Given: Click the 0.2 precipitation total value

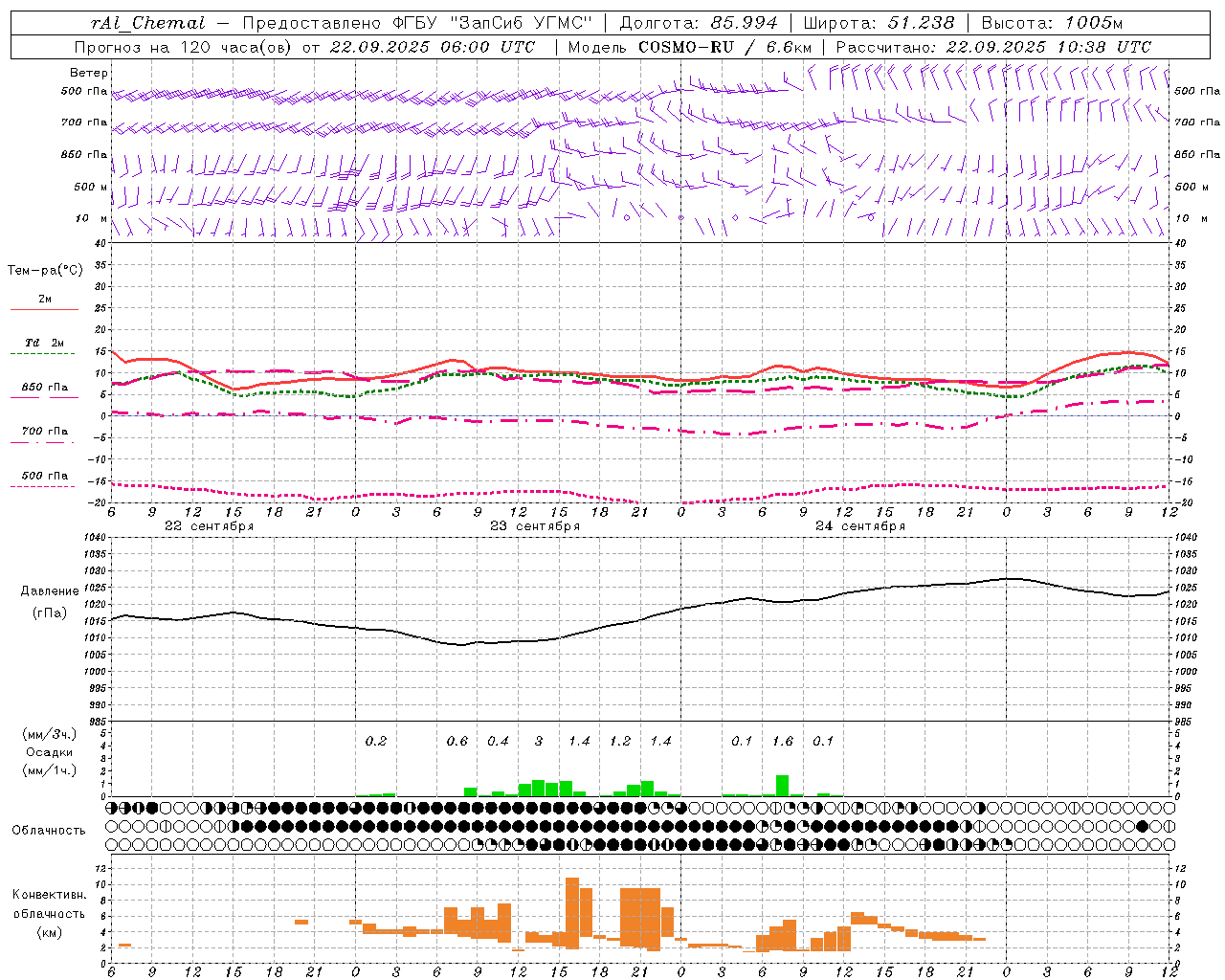Looking at the screenshot, I should 376,741.
